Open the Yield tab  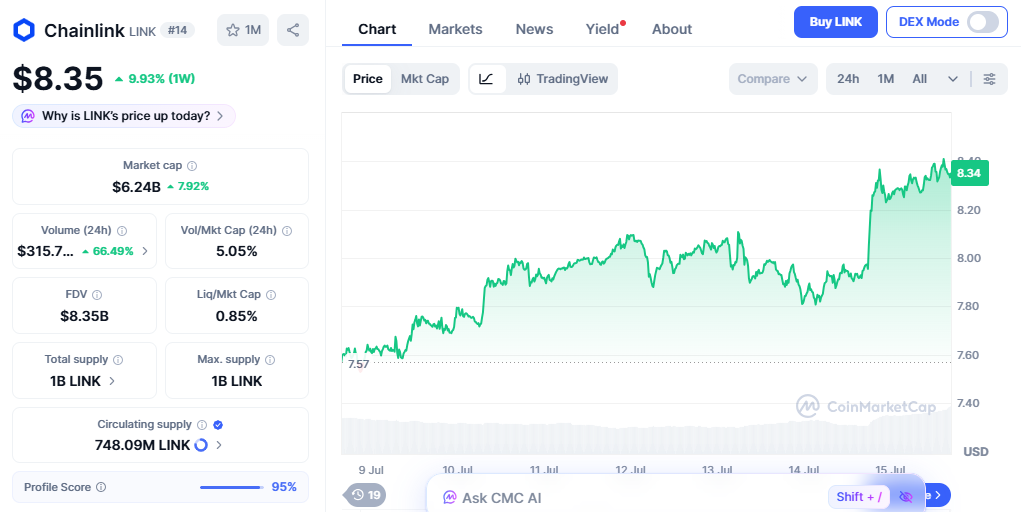click(x=602, y=29)
